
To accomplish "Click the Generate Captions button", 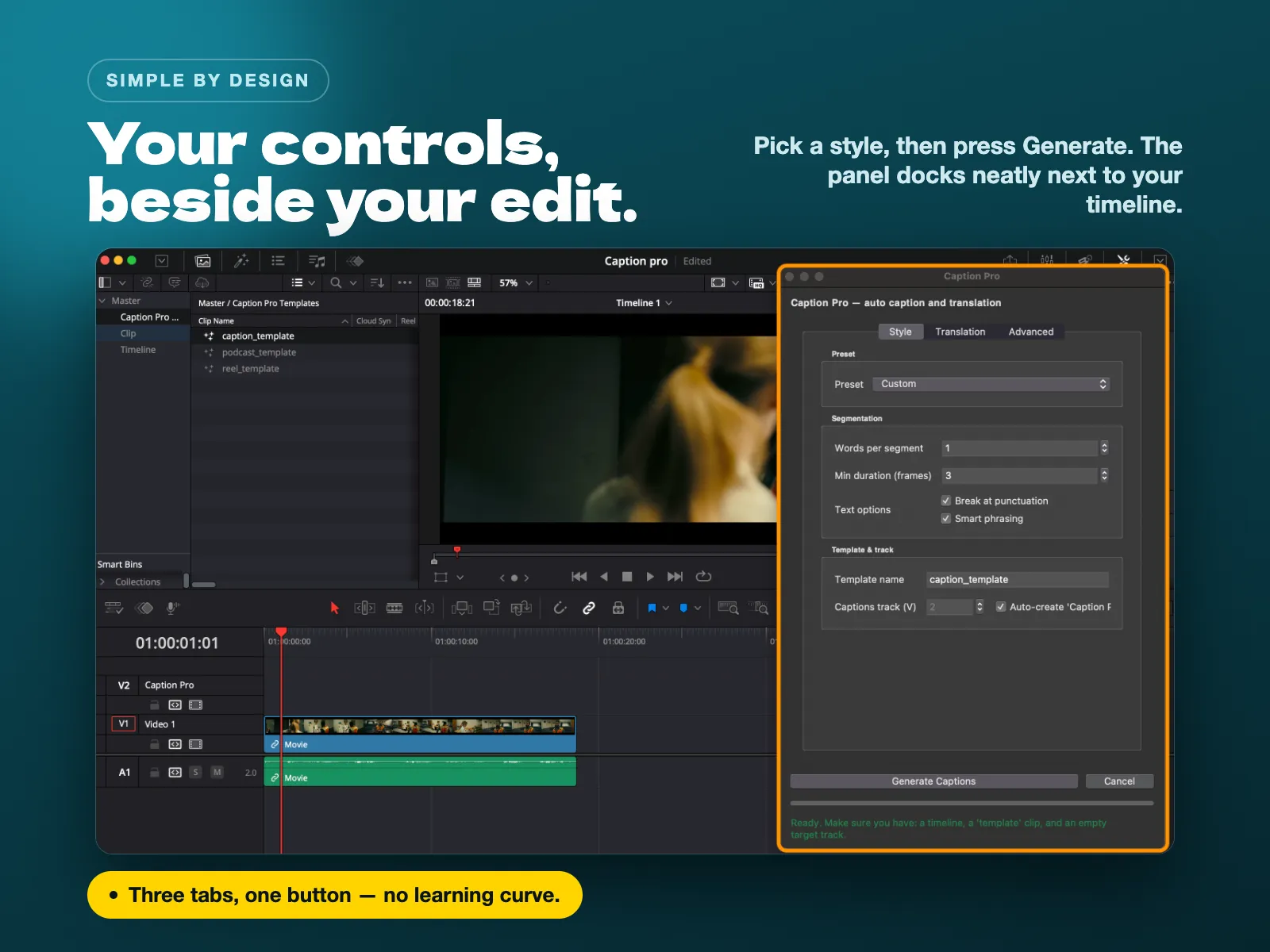I will pyautogui.click(x=933, y=781).
